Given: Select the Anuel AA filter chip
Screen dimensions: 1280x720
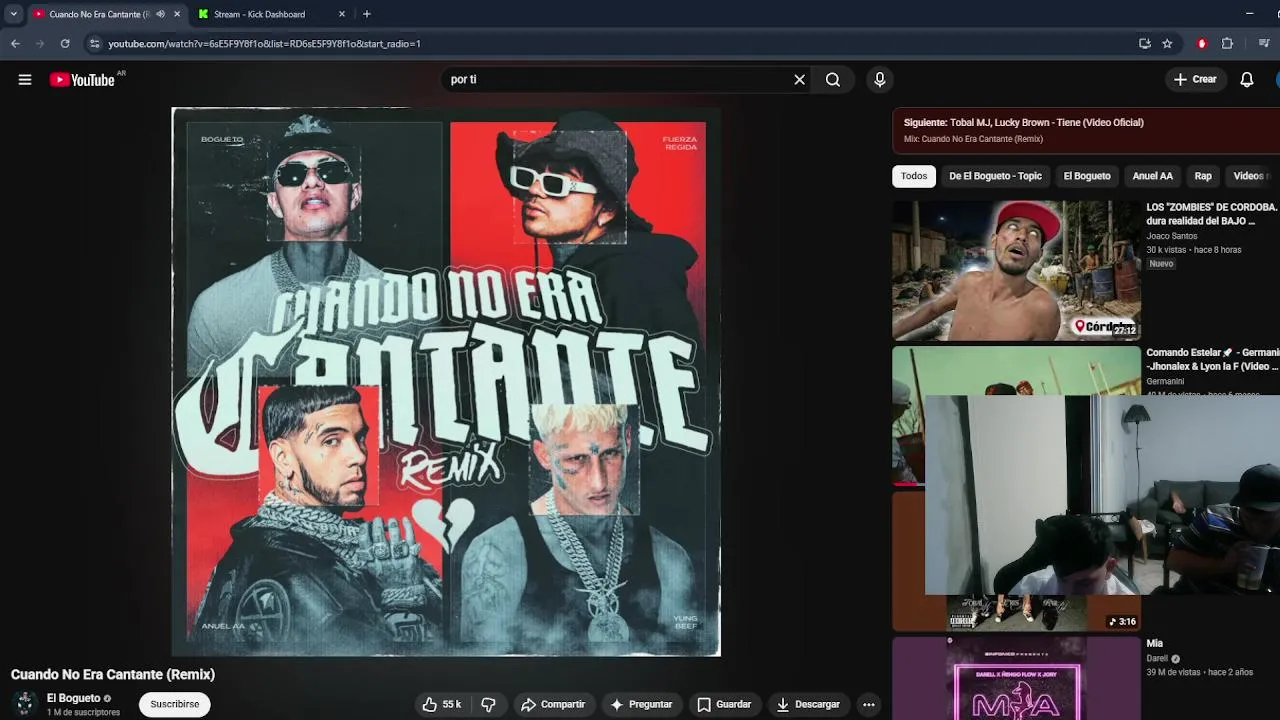Looking at the screenshot, I should pos(1152,176).
